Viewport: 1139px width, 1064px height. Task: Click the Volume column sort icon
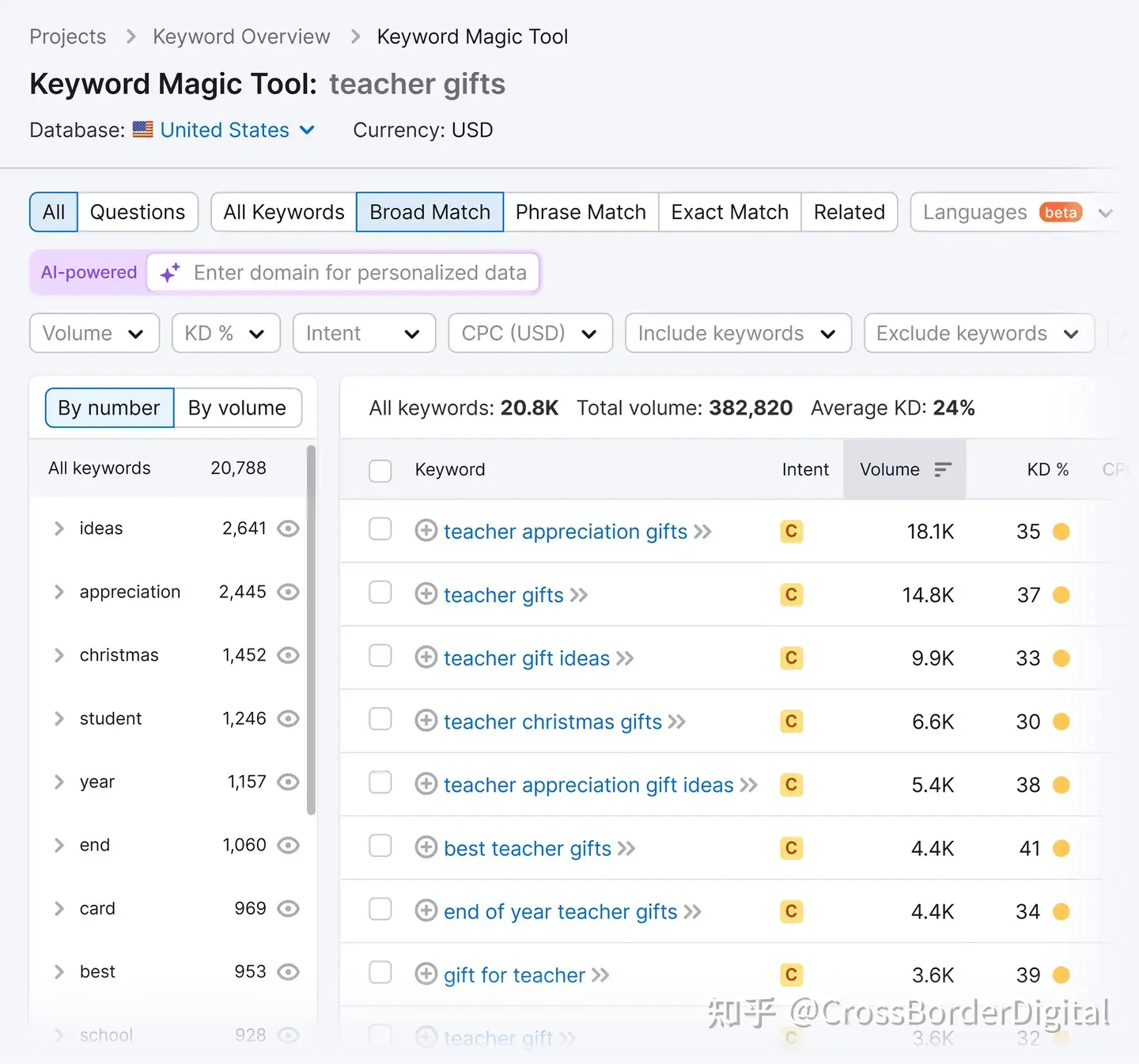coord(942,470)
